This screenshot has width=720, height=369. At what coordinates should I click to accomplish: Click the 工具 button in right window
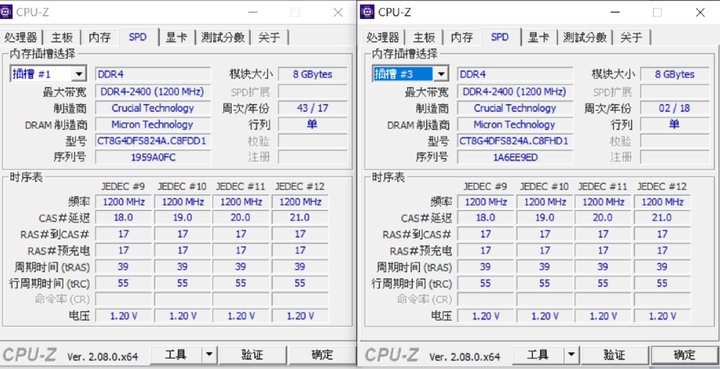(538, 354)
